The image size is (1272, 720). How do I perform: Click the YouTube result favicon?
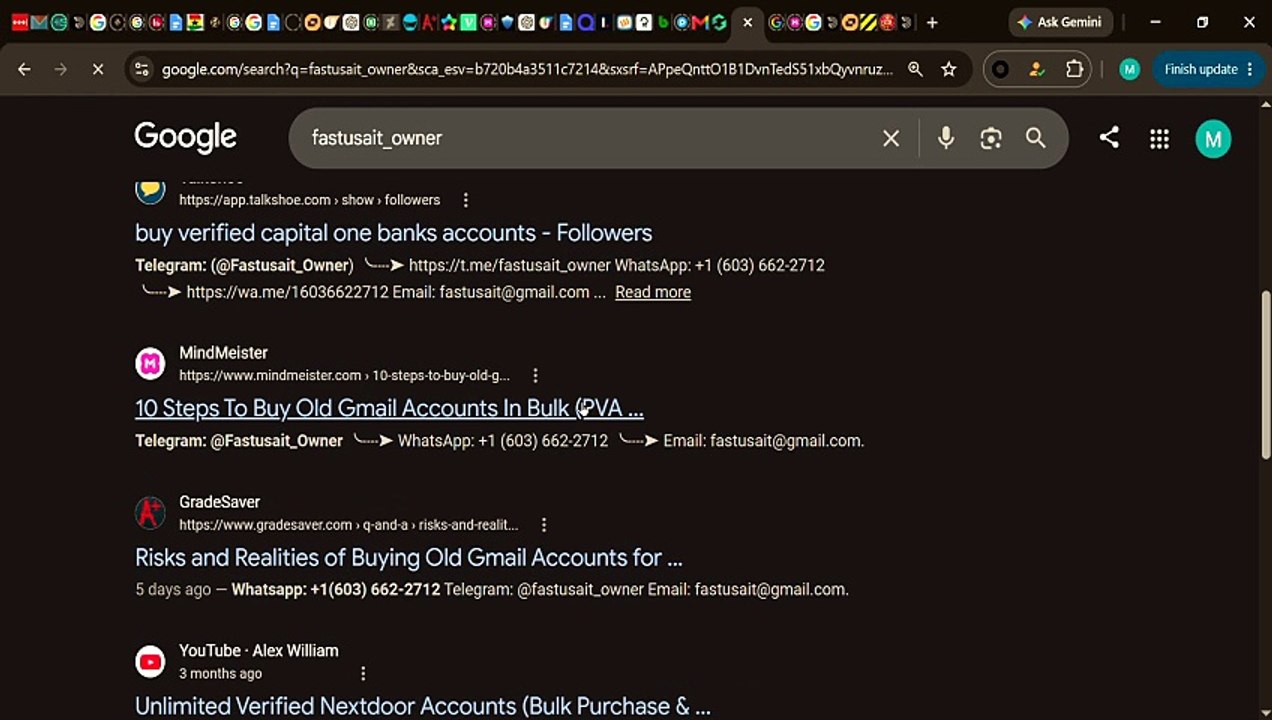click(150, 661)
